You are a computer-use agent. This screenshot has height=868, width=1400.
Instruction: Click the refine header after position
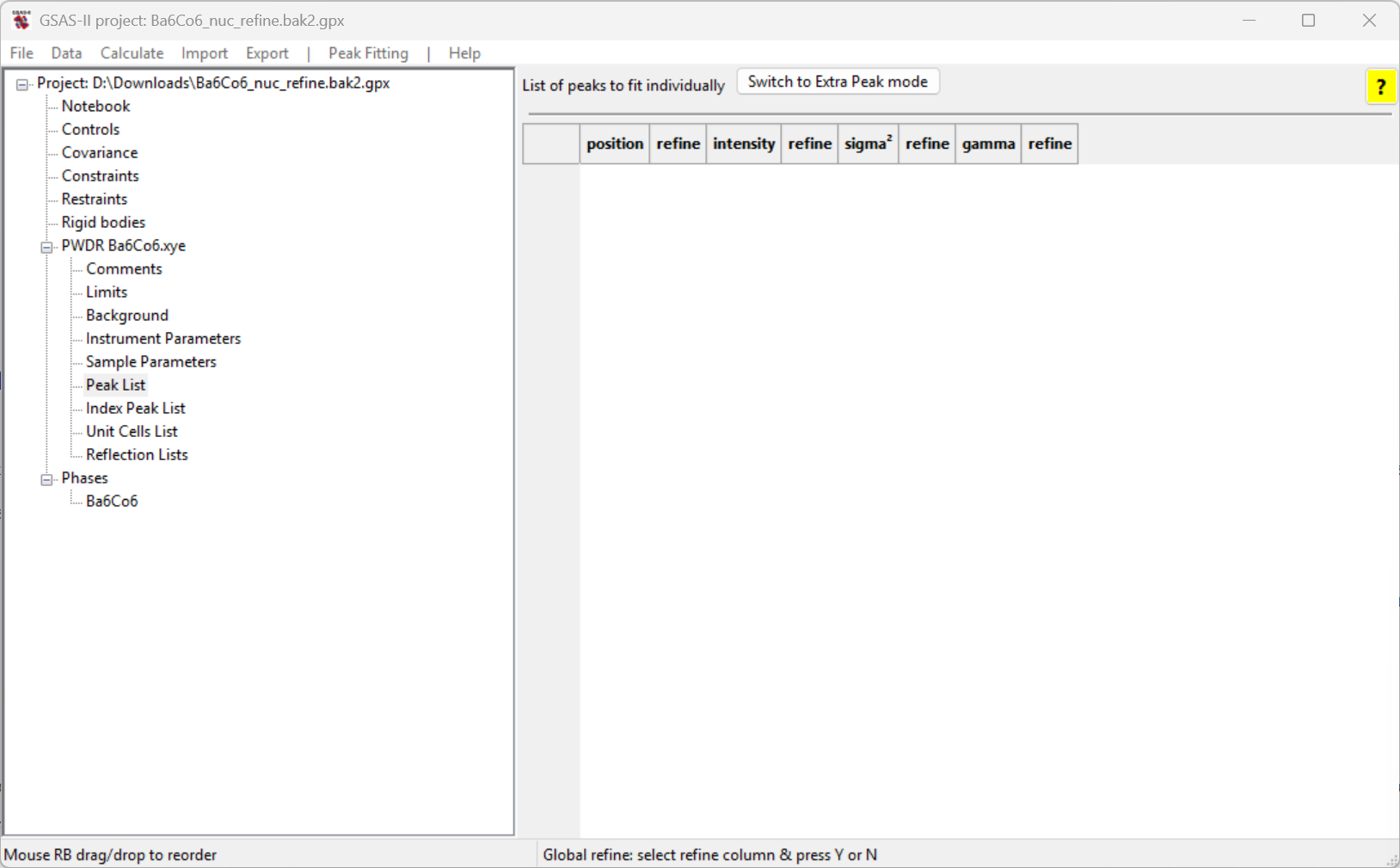point(679,144)
